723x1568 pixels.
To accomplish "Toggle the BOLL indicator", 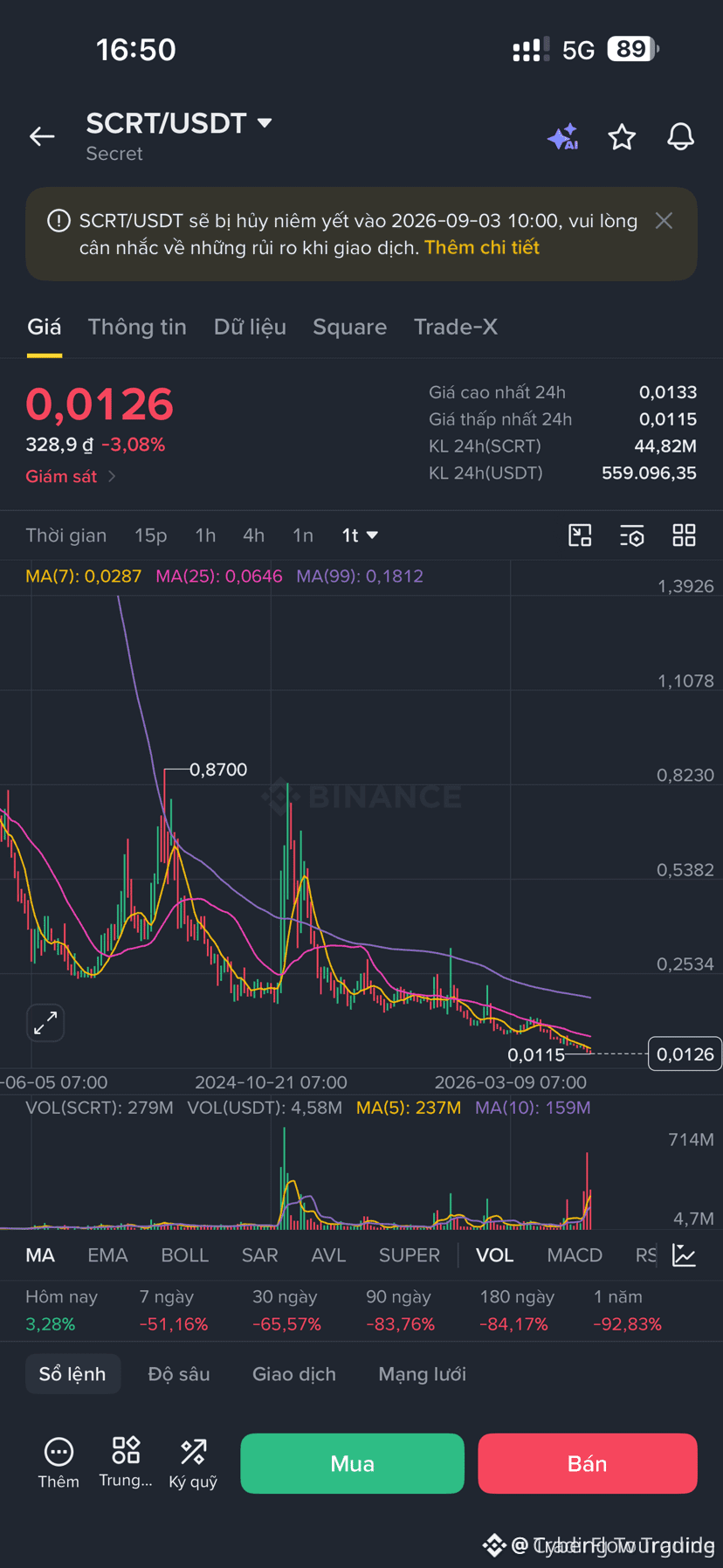I will (x=184, y=1255).
